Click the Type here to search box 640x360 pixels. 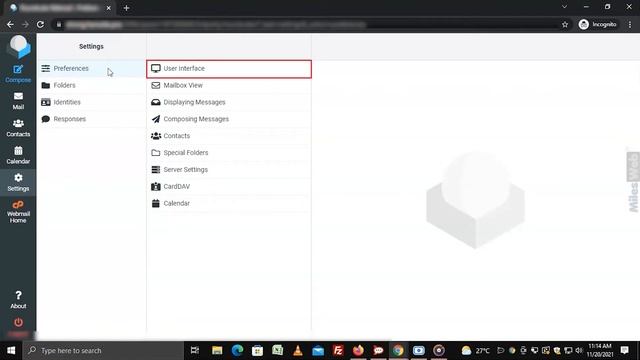[103, 350]
